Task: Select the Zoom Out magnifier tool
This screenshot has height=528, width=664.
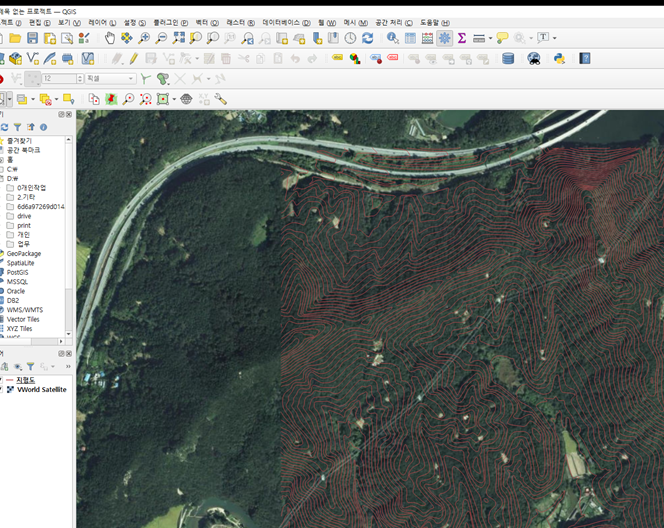Action: point(161,38)
